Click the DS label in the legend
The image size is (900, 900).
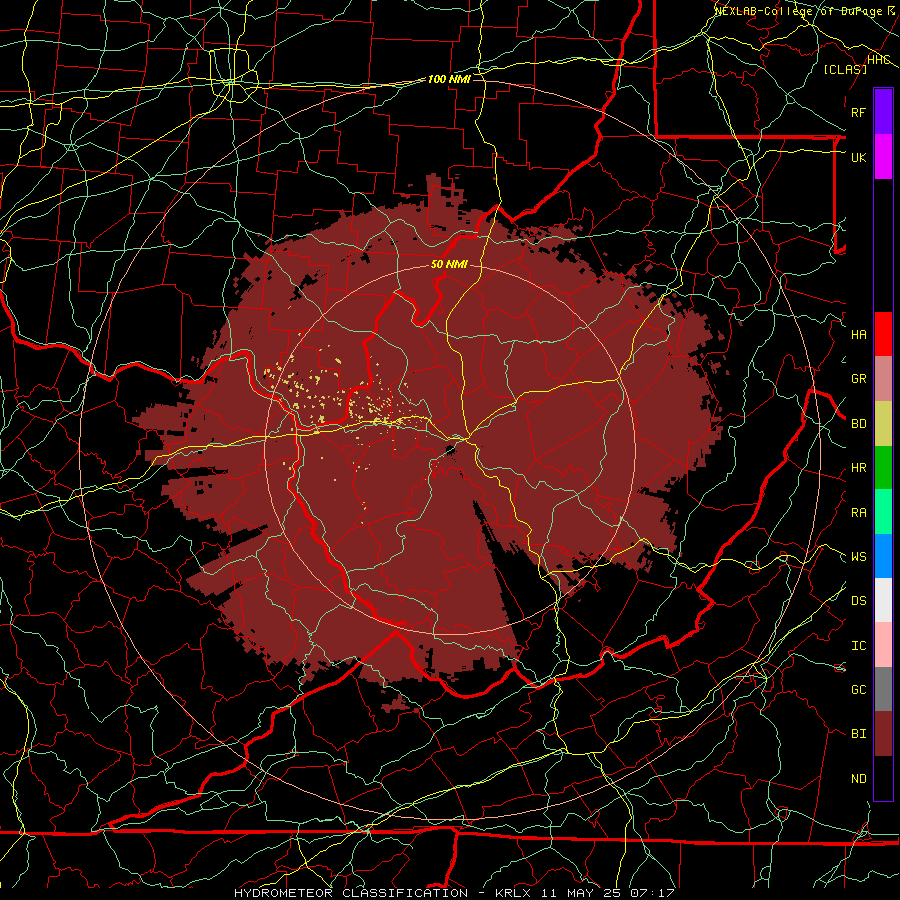click(858, 601)
